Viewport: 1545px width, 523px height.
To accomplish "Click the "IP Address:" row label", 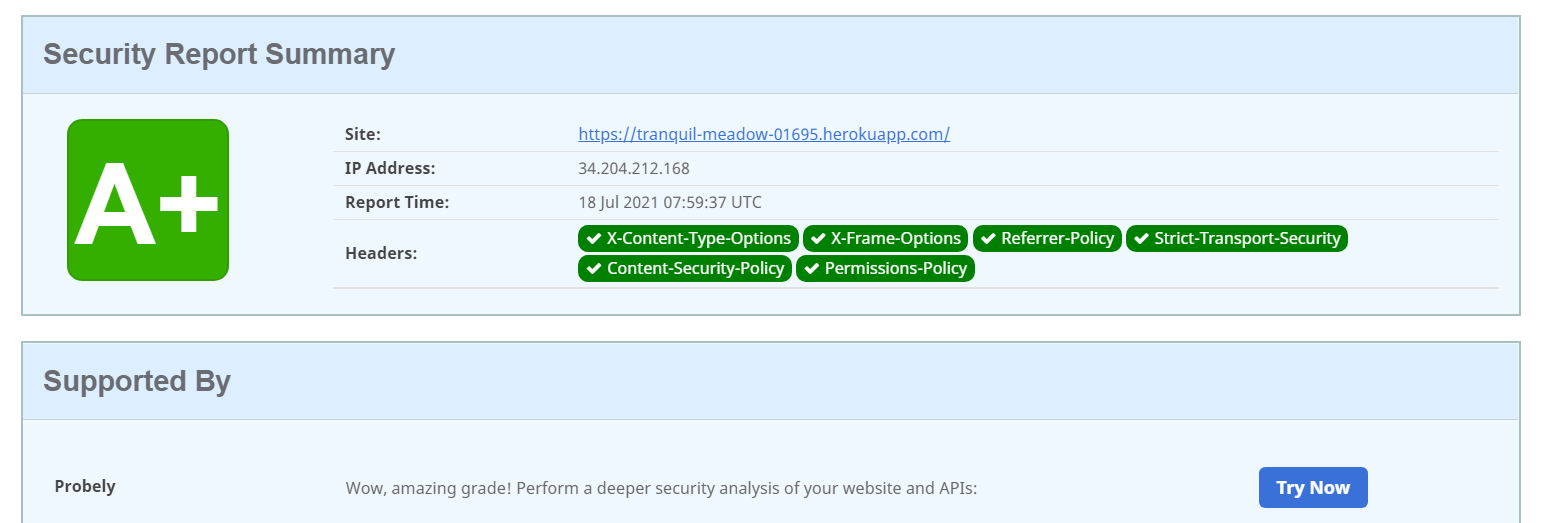I will pos(390,168).
